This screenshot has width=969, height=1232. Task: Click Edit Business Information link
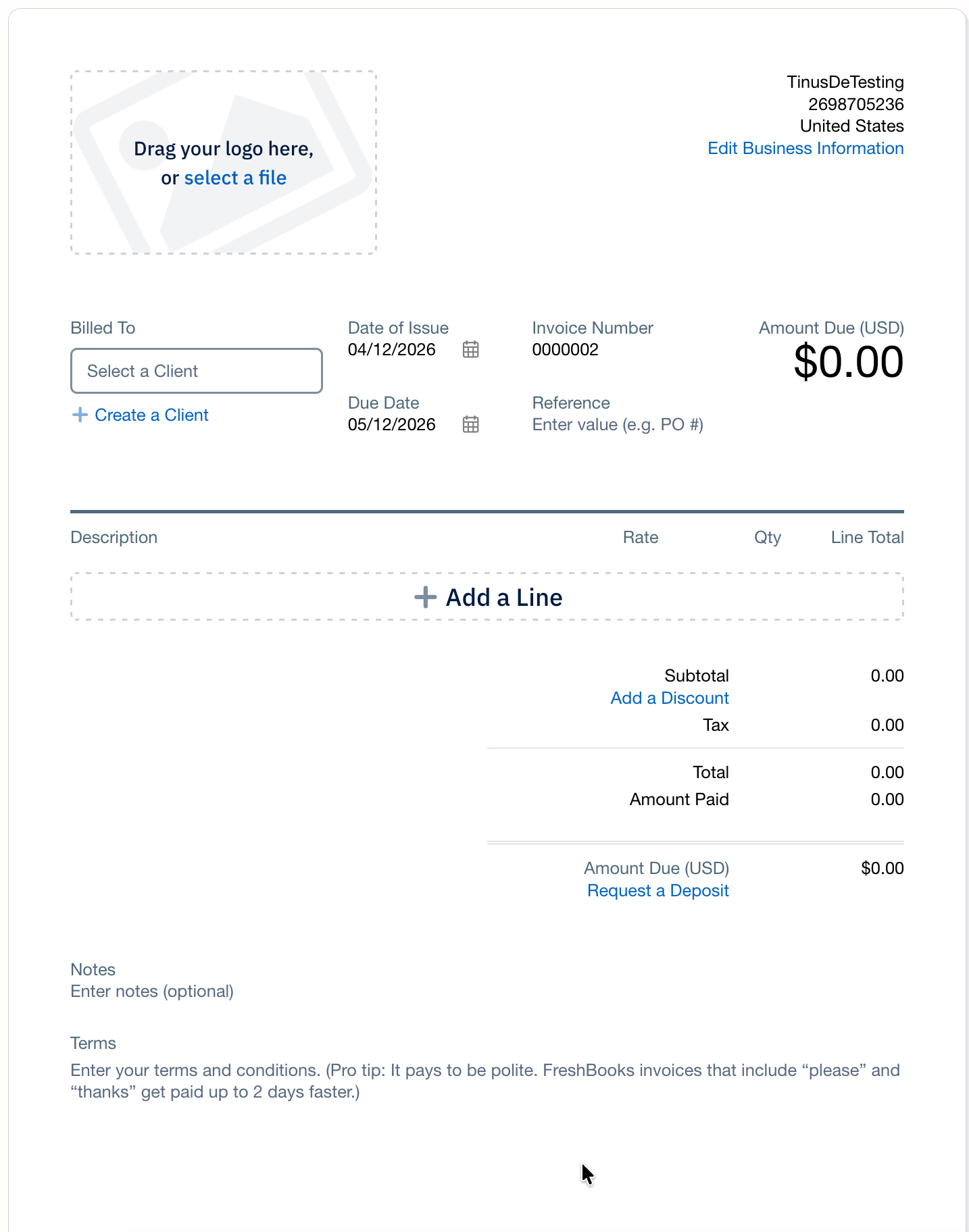805,149
